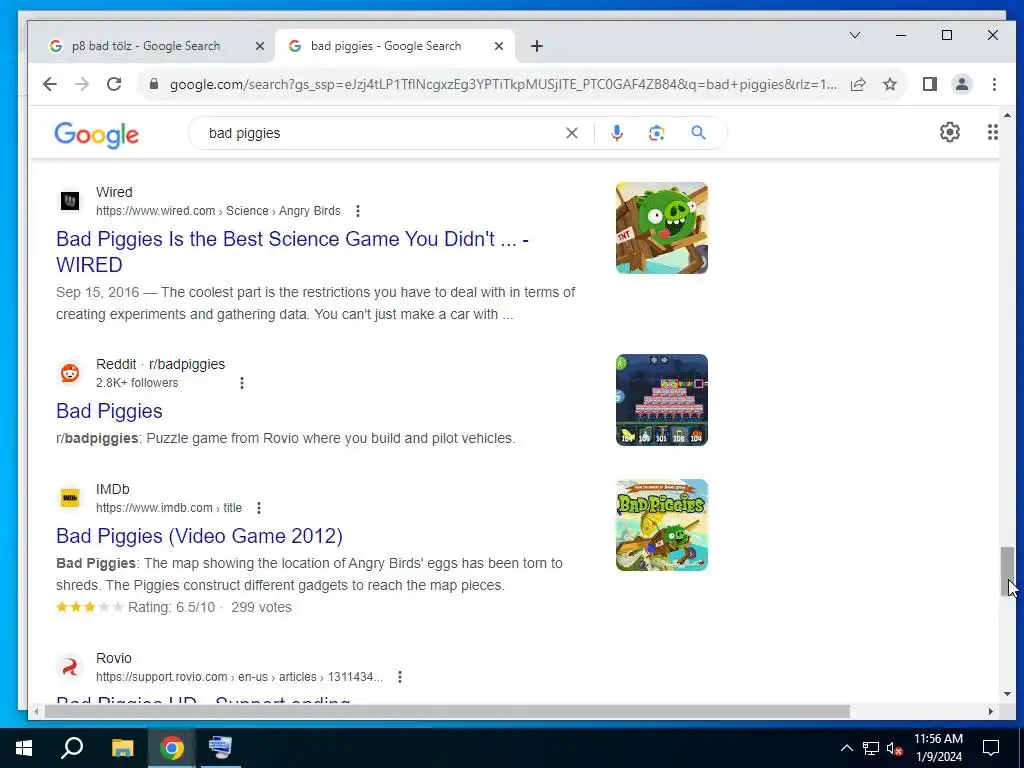Click the Wired site favicon
This screenshot has width=1024, height=768.
pyautogui.click(x=70, y=201)
